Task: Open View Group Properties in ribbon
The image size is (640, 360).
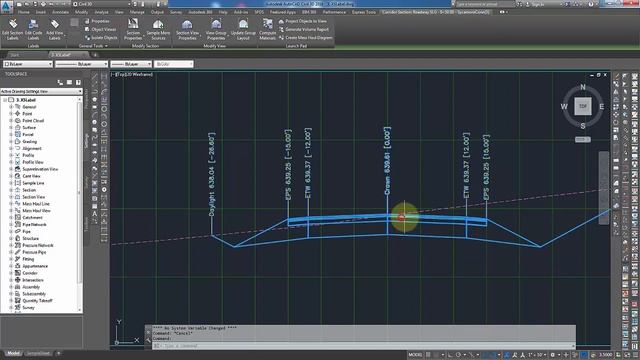Action: click(216, 29)
